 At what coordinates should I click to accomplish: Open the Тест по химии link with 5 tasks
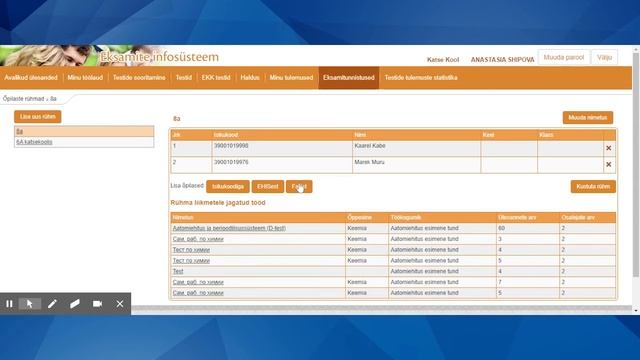coord(191,260)
